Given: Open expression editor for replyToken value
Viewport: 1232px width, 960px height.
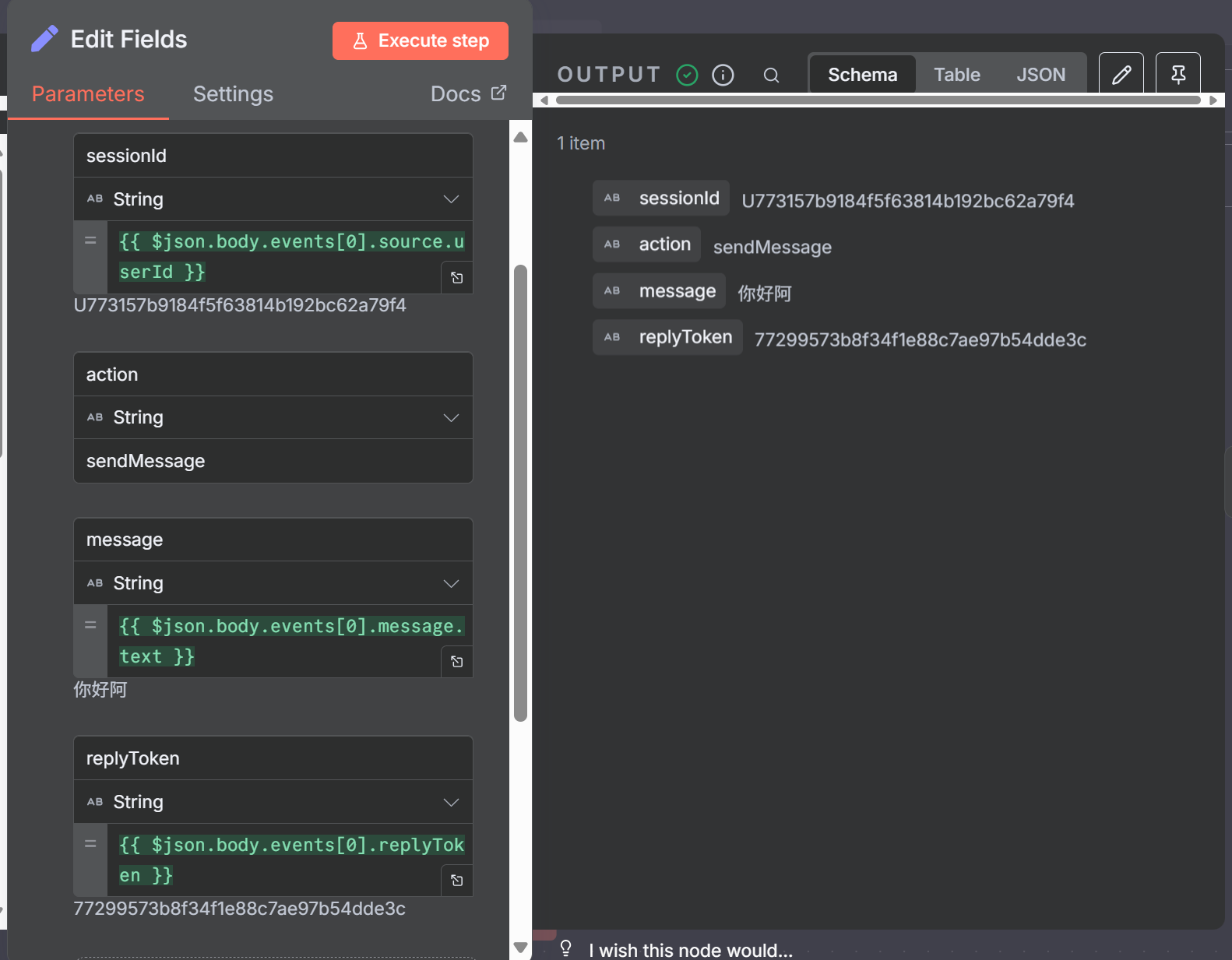Looking at the screenshot, I should pyautogui.click(x=457, y=881).
